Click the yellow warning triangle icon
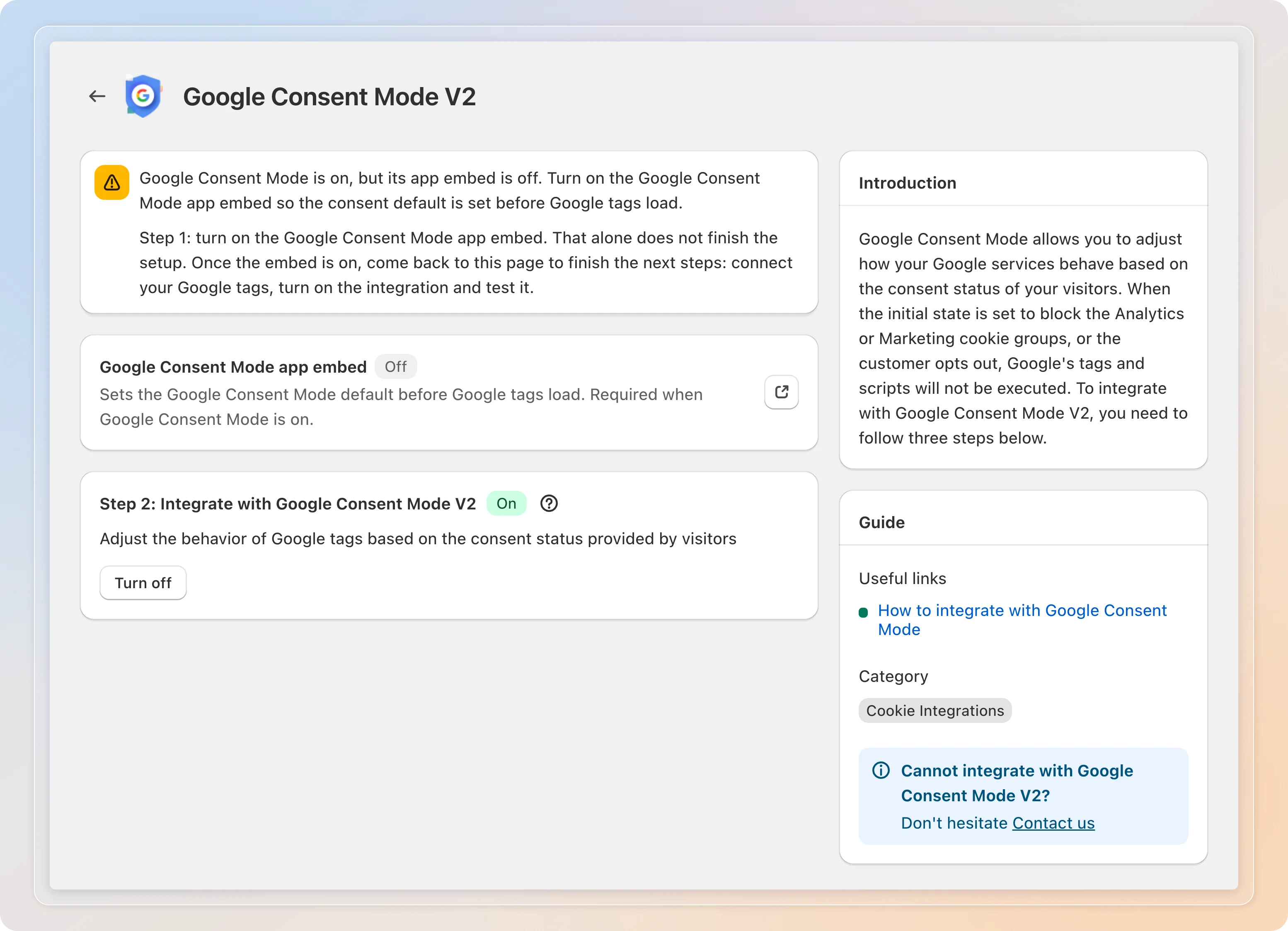The height and width of the screenshot is (931, 1288). [112, 182]
